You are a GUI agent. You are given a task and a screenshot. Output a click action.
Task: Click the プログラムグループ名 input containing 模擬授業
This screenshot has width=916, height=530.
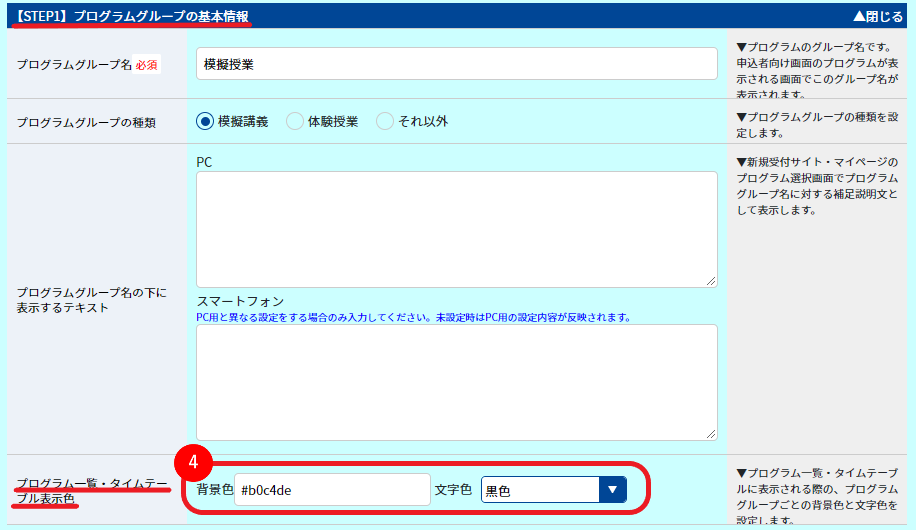(x=456, y=64)
